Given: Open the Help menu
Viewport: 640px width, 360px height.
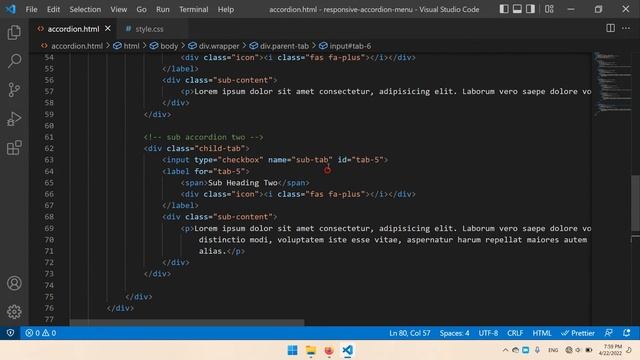Looking at the screenshot, I should pyautogui.click(x=226, y=9).
